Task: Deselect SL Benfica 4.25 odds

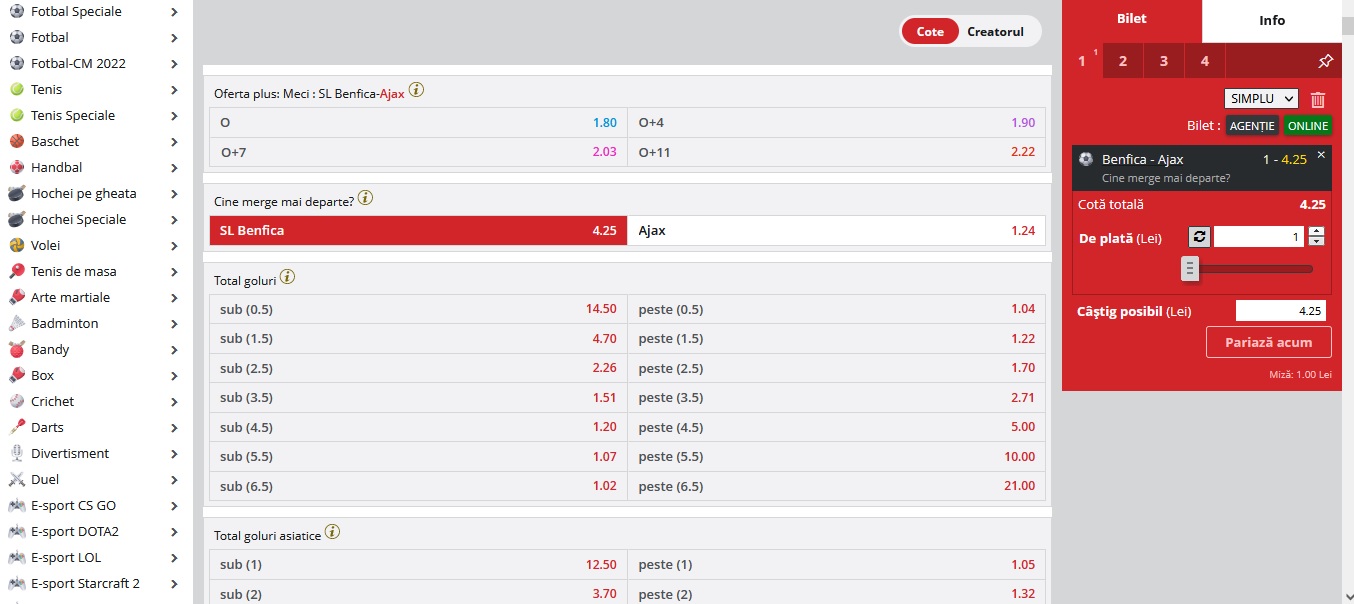Action: [x=418, y=230]
